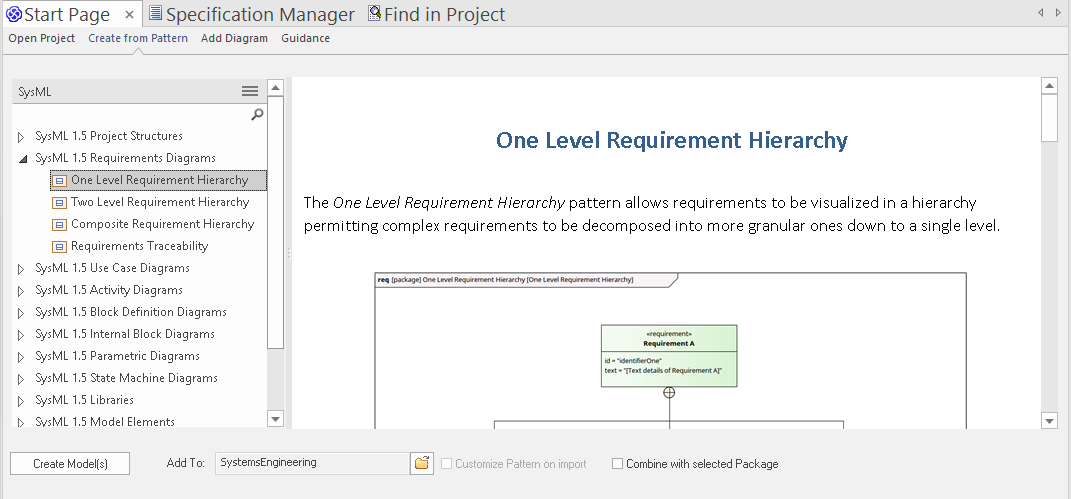
Task: Click the Add Diagram link
Action: [x=234, y=38]
